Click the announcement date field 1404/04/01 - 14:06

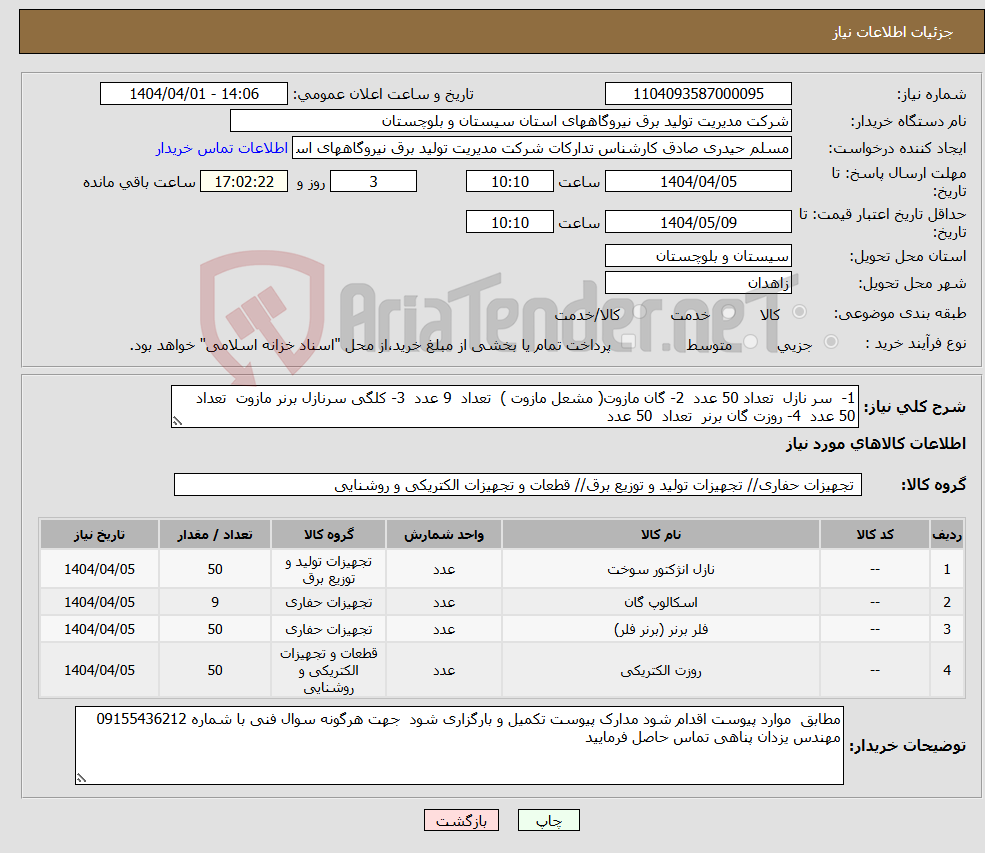(193, 94)
